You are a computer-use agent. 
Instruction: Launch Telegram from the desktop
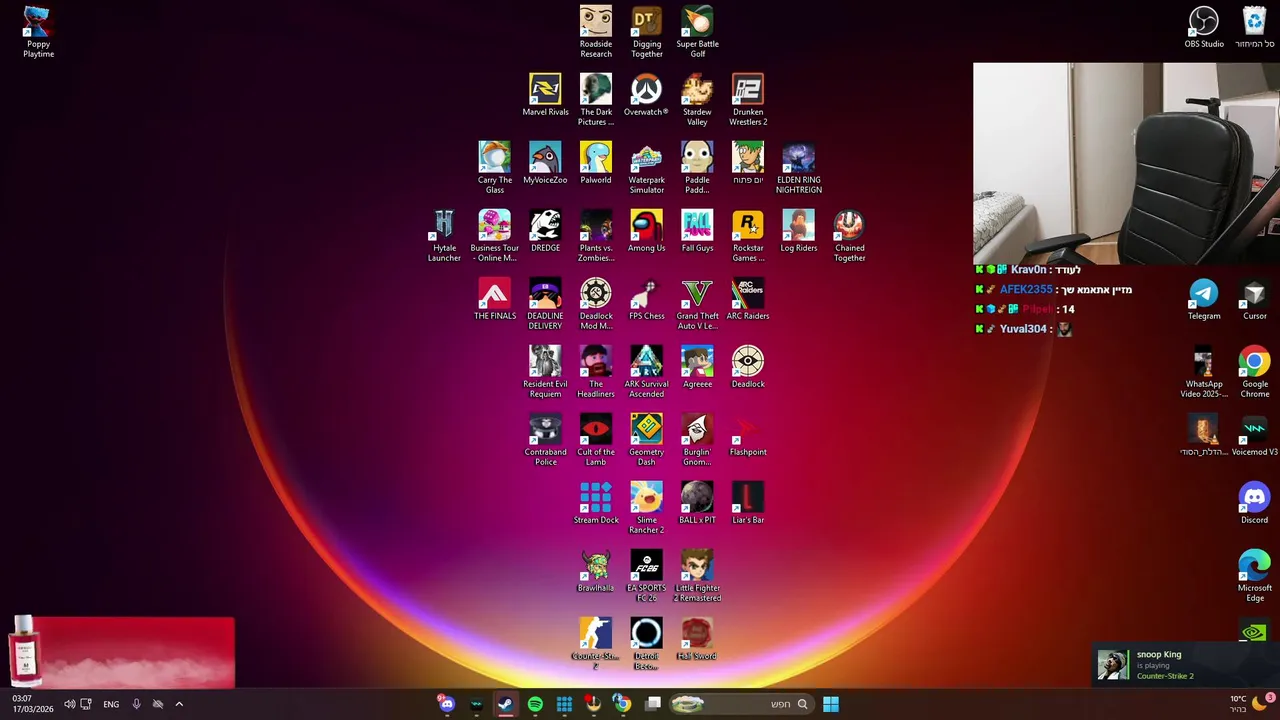coord(1204,299)
